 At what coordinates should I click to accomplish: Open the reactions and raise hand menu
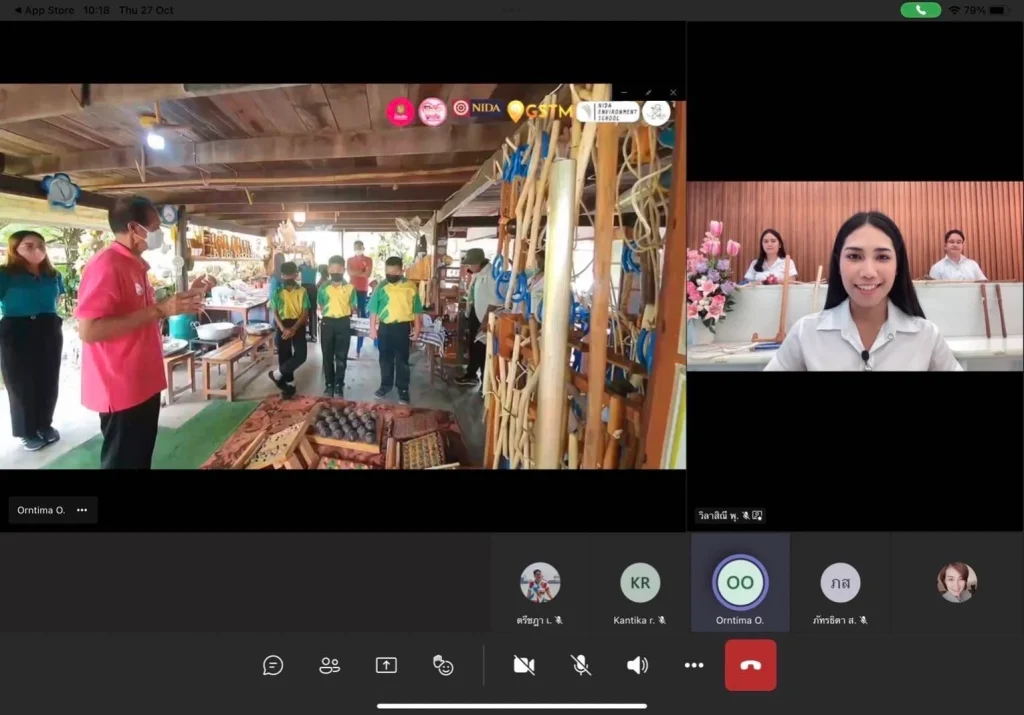point(443,666)
